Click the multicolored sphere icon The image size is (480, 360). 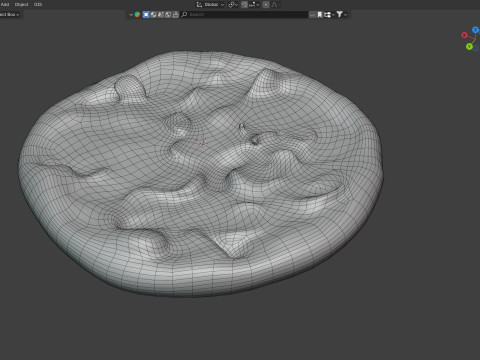pos(137,14)
